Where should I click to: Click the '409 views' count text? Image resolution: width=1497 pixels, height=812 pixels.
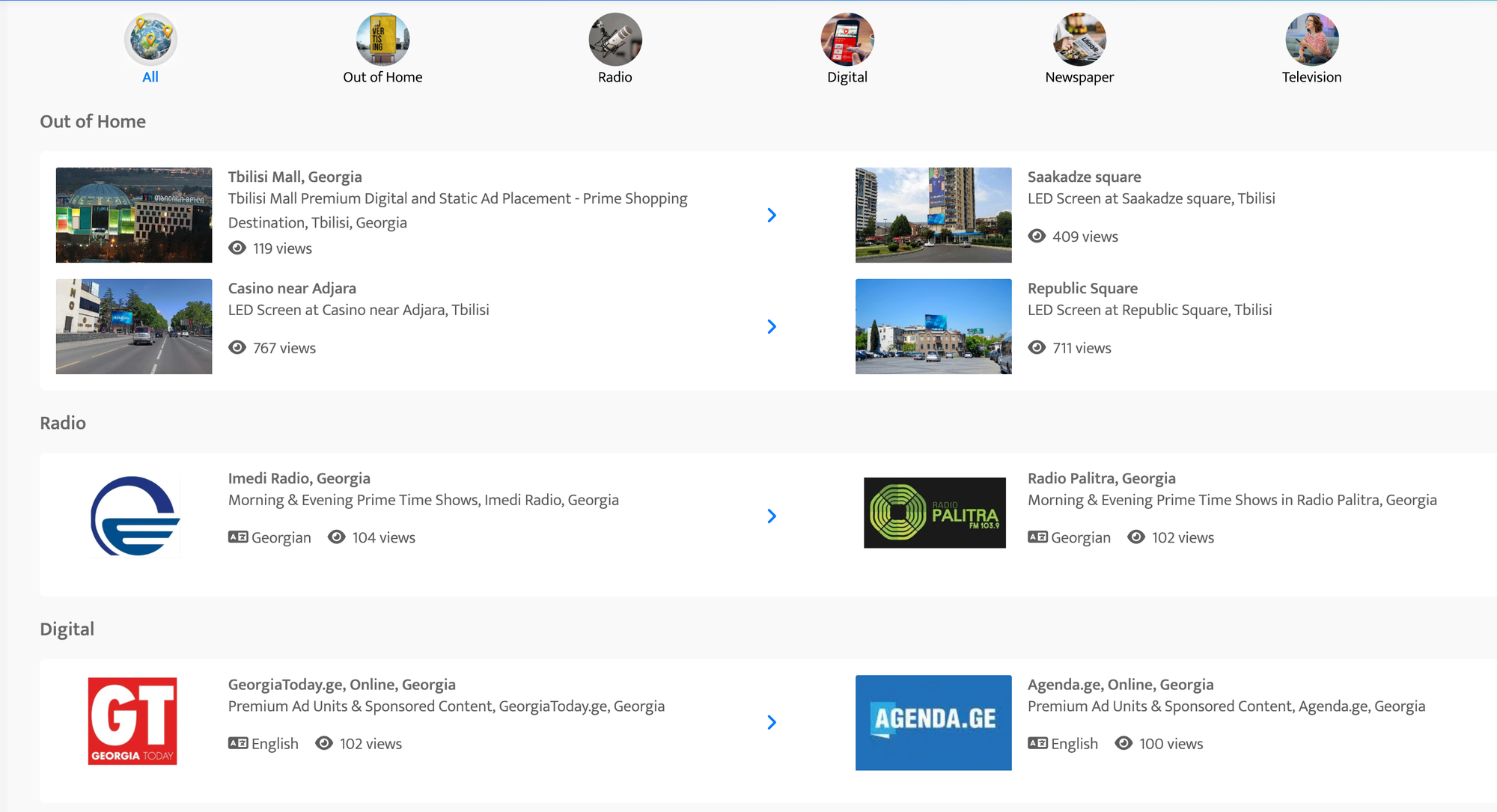coord(1085,236)
